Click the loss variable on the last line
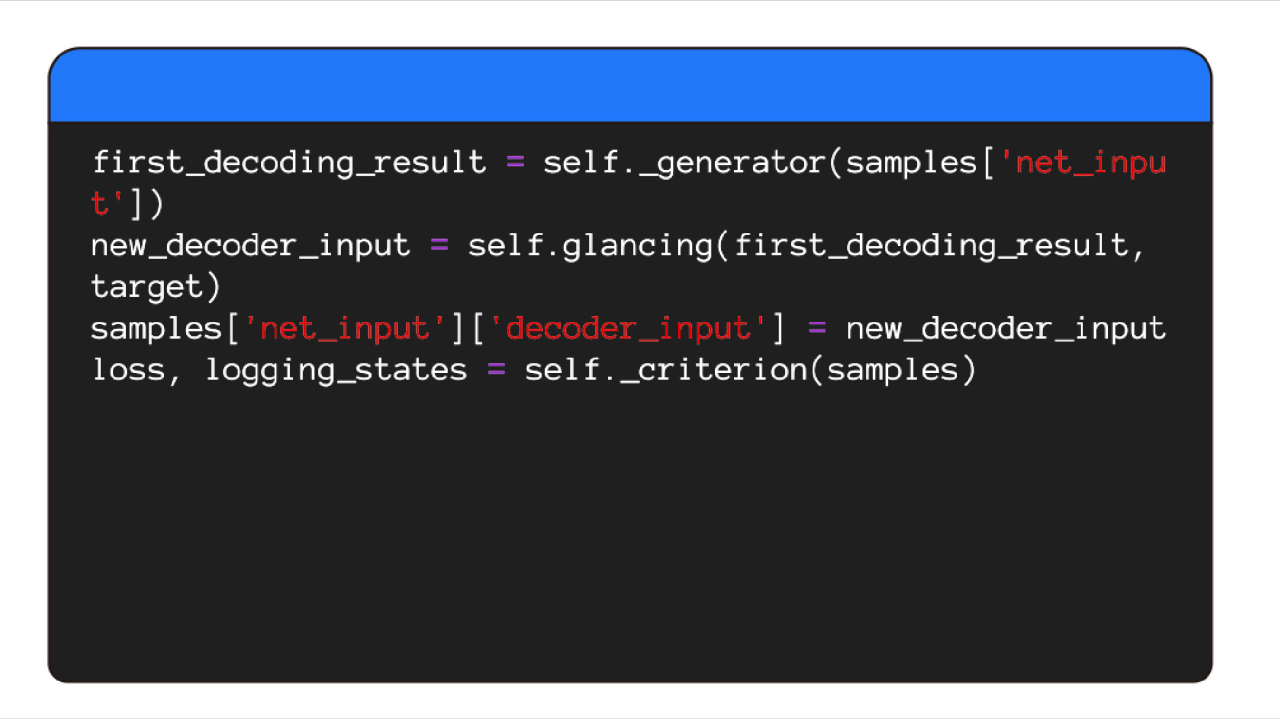This screenshot has height=719, width=1280. point(127,371)
